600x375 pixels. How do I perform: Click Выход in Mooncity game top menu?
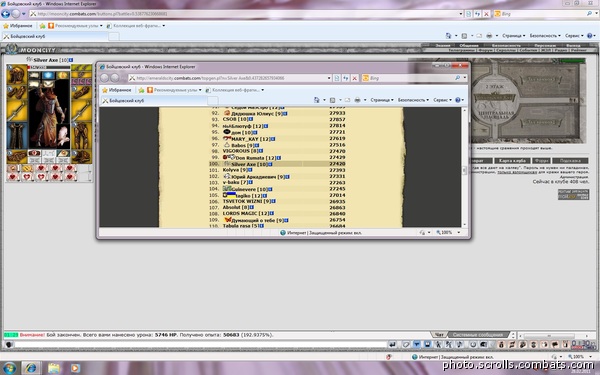tap(573, 46)
